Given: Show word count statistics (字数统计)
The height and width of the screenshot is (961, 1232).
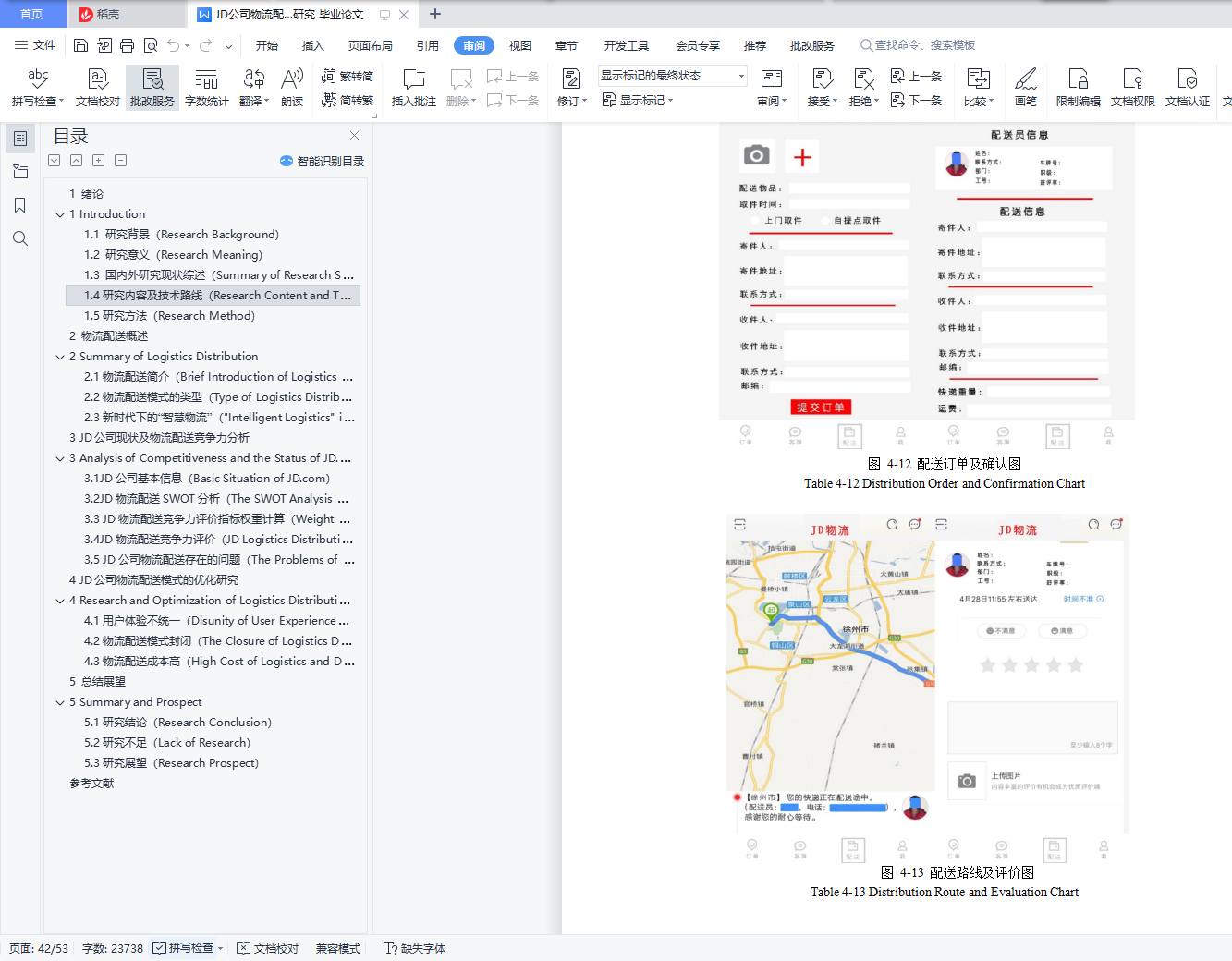Looking at the screenshot, I should pyautogui.click(x=207, y=88).
